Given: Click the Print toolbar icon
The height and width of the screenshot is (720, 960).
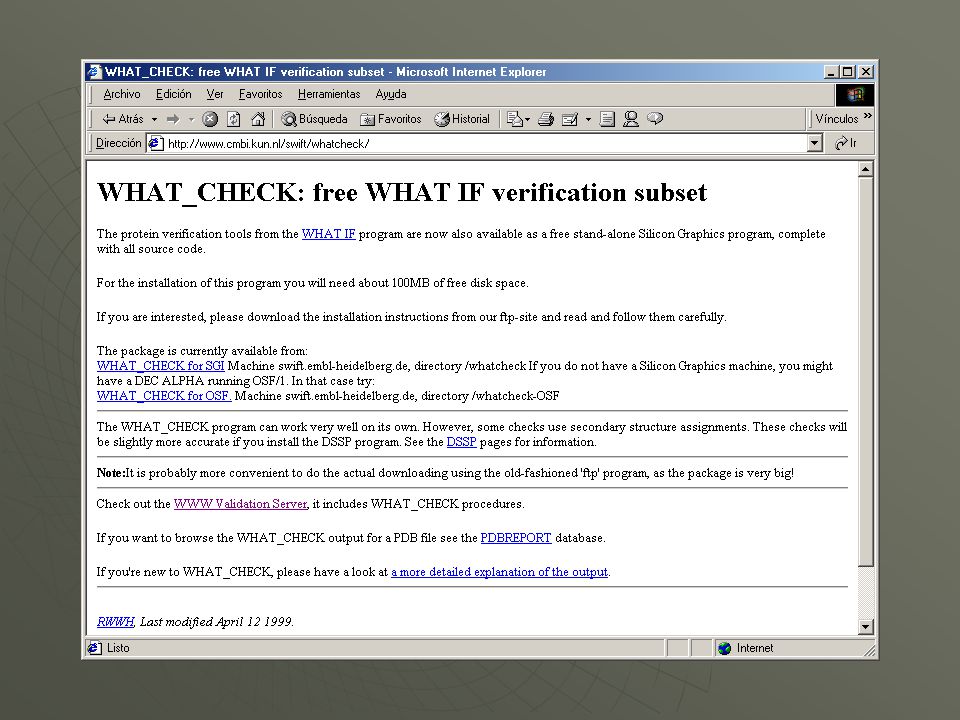Looking at the screenshot, I should coord(546,119).
